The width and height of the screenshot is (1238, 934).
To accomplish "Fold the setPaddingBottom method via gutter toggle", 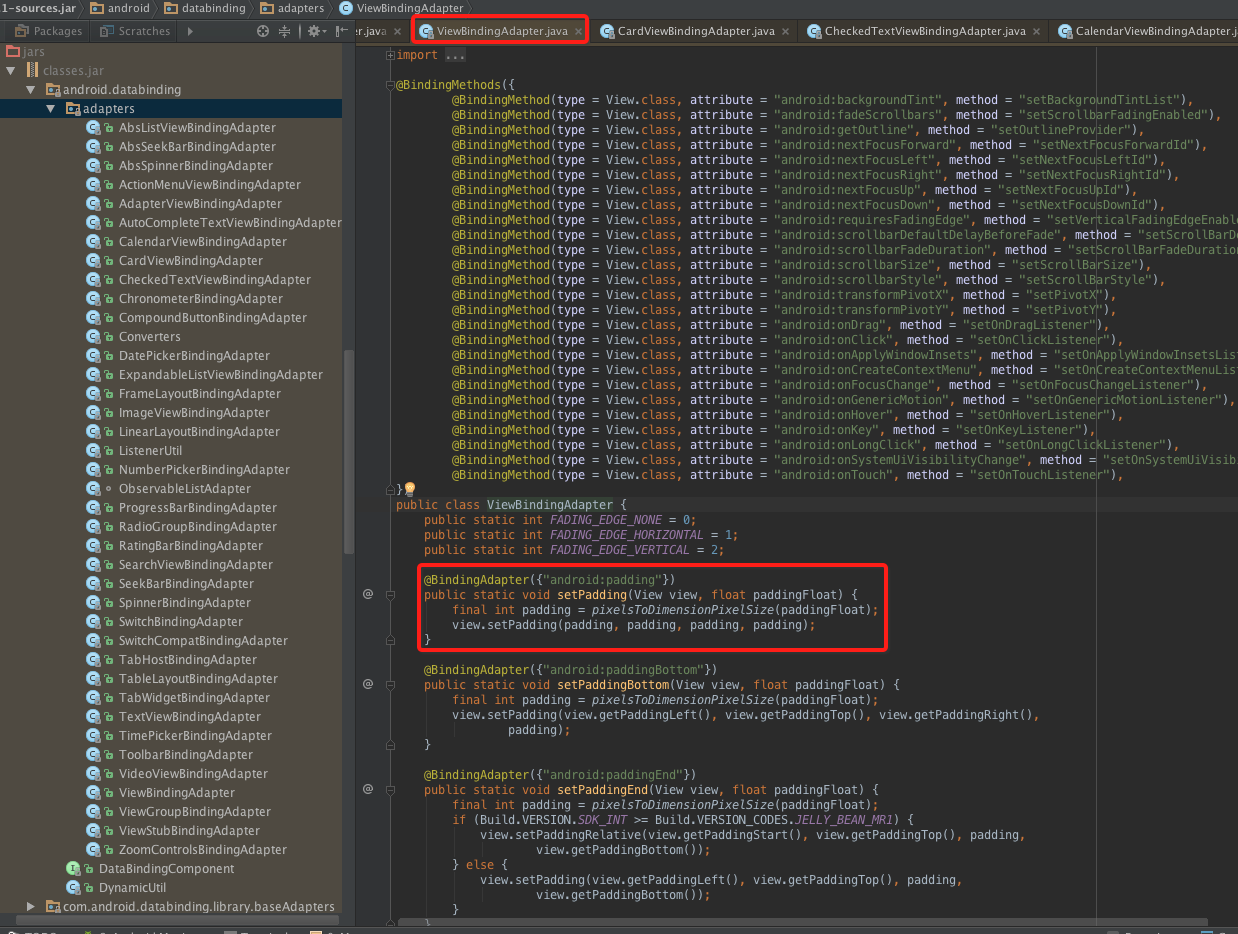I will coord(390,684).
